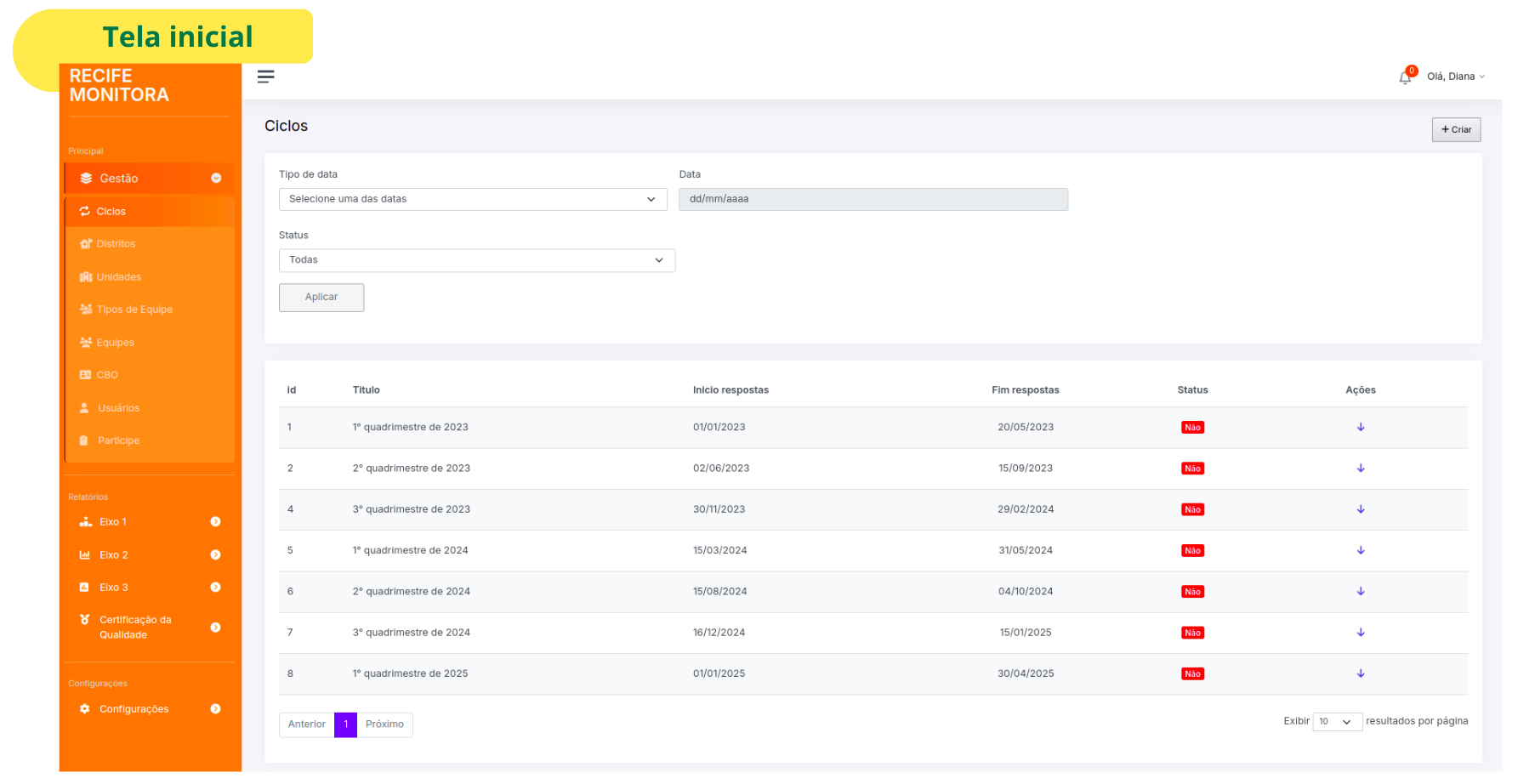Click the Usuários person icon

point(84,408)
